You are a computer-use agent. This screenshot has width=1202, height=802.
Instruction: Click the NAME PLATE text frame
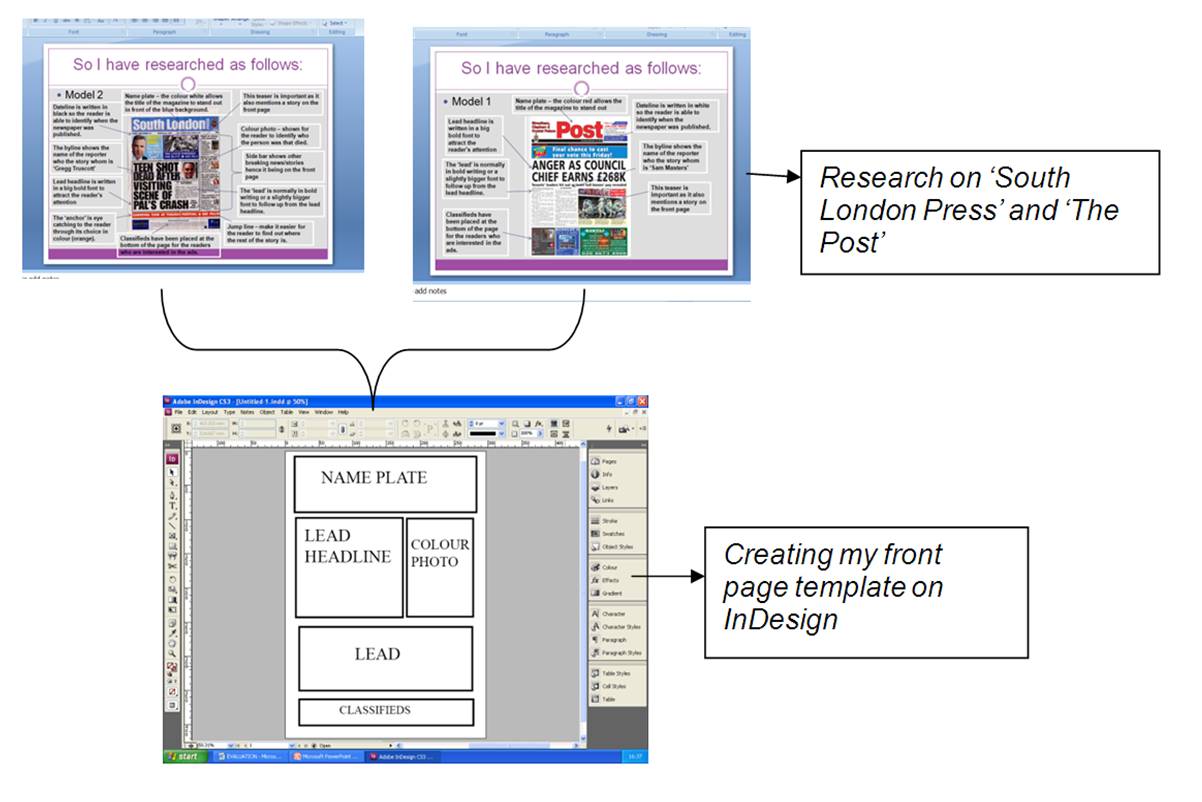[385, 485]
